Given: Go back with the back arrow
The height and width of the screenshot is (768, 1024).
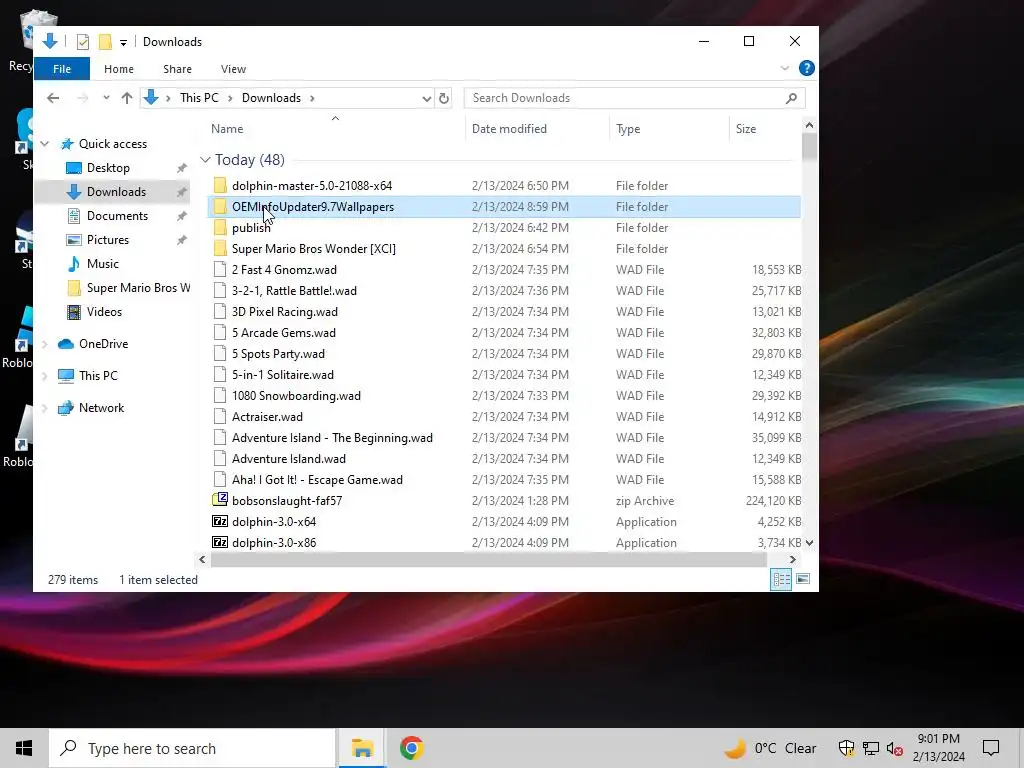Looking at the screenshot, I should pos(54,98).
